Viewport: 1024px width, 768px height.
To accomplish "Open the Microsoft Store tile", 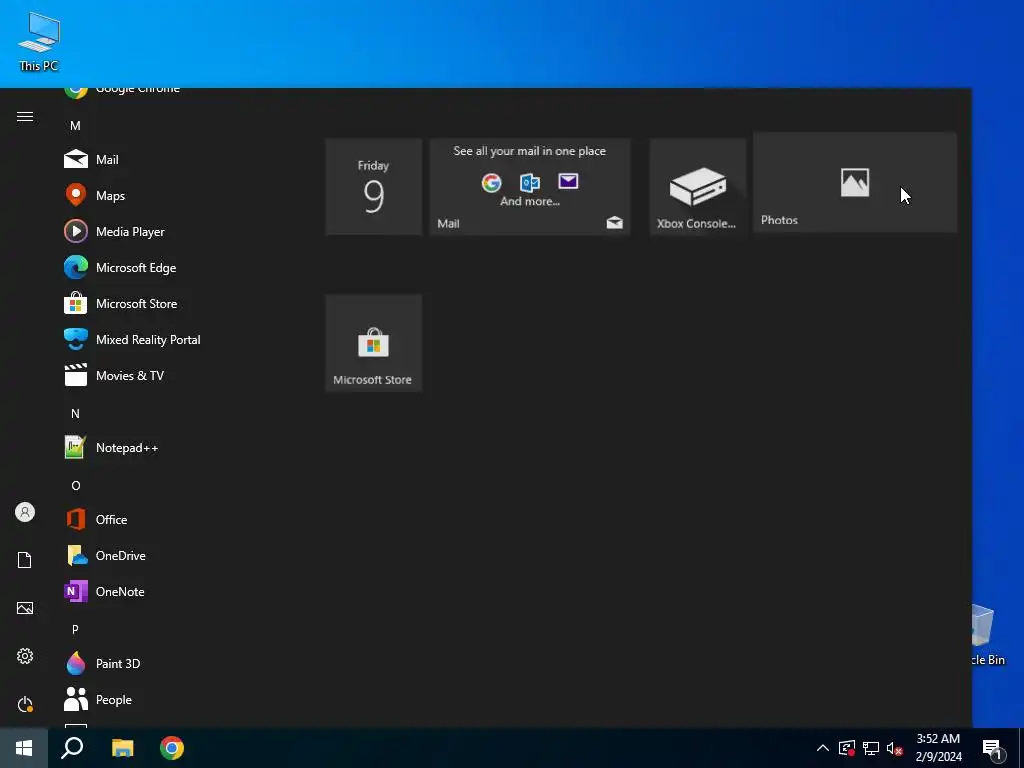I will [x=374, y=343].
